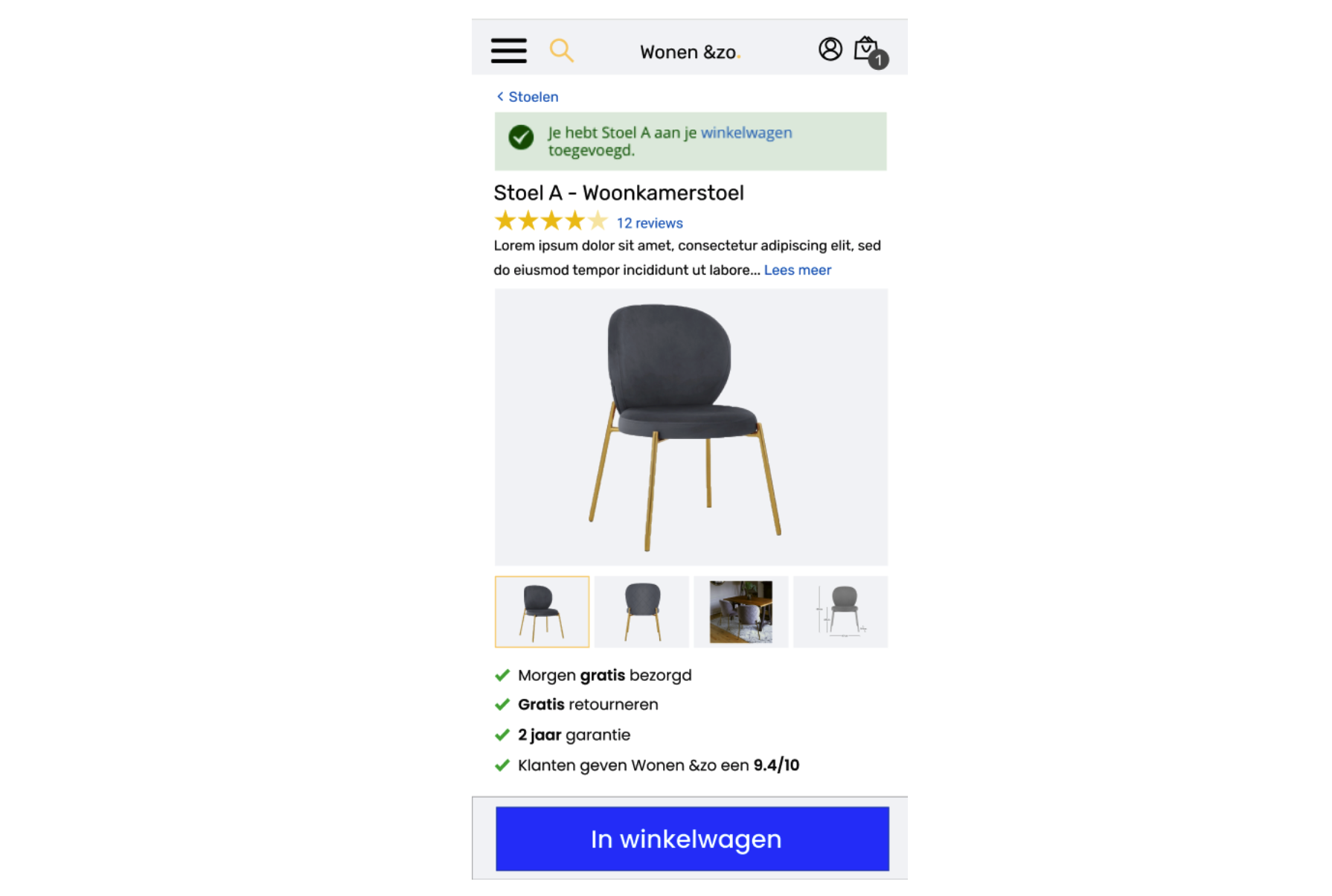Click the star rating icons

[551, 221]
